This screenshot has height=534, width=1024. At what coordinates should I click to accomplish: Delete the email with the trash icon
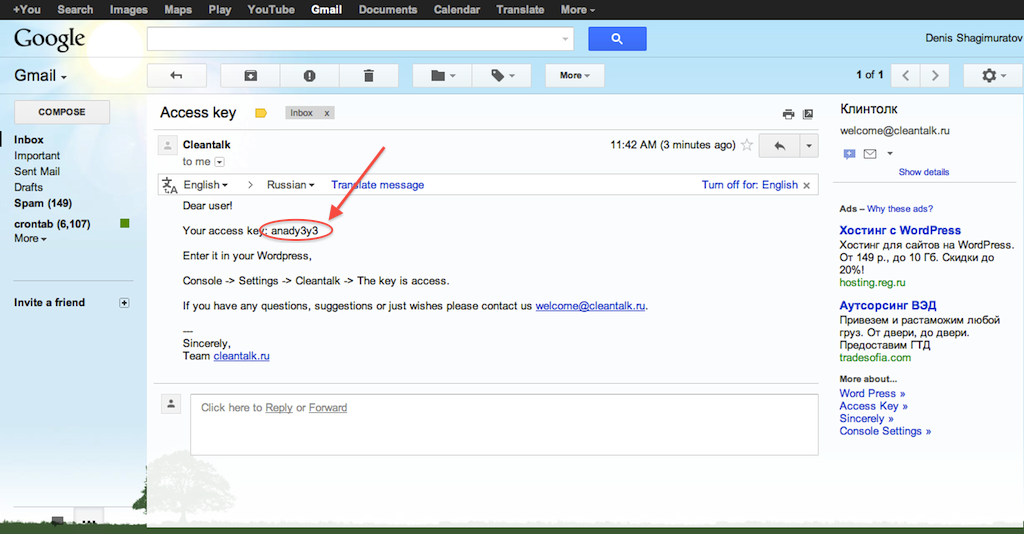[368, 75]
